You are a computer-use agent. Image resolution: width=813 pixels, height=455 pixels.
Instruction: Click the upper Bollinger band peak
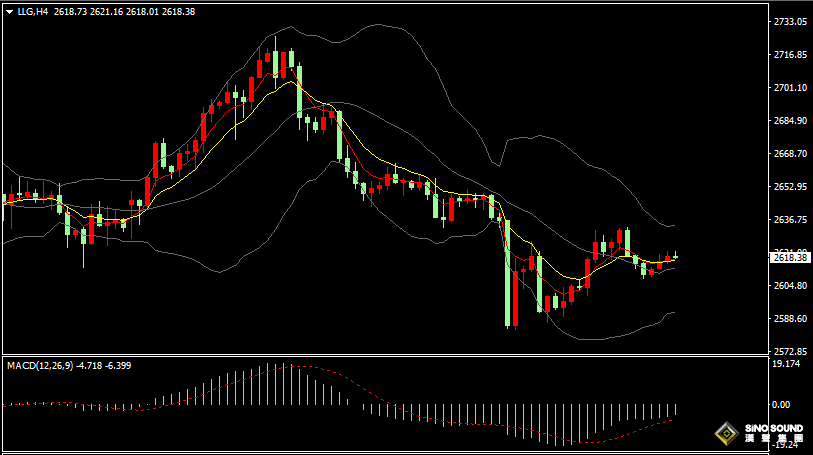coord(380,24)
